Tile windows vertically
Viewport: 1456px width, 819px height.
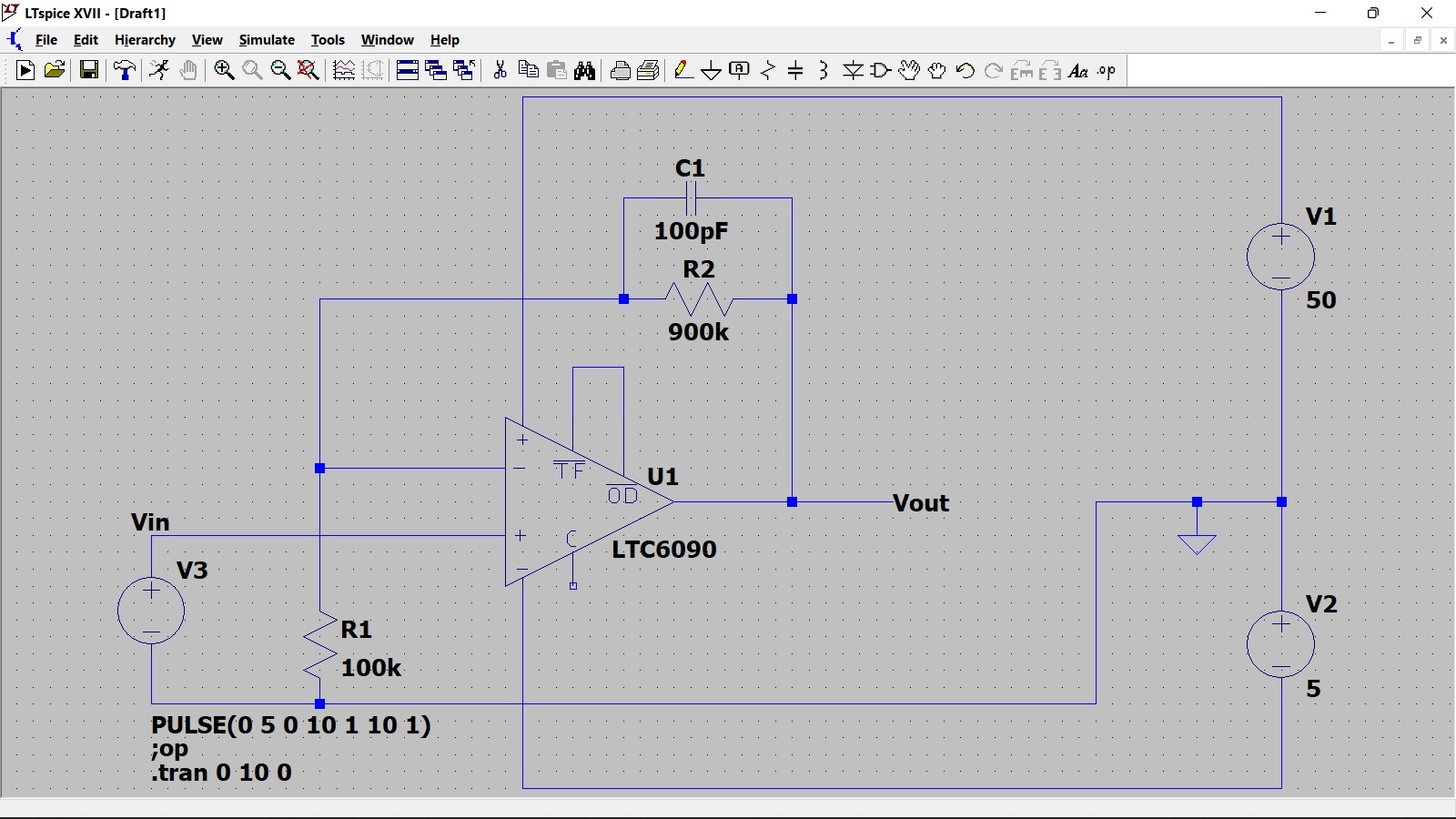pos(436,70)
